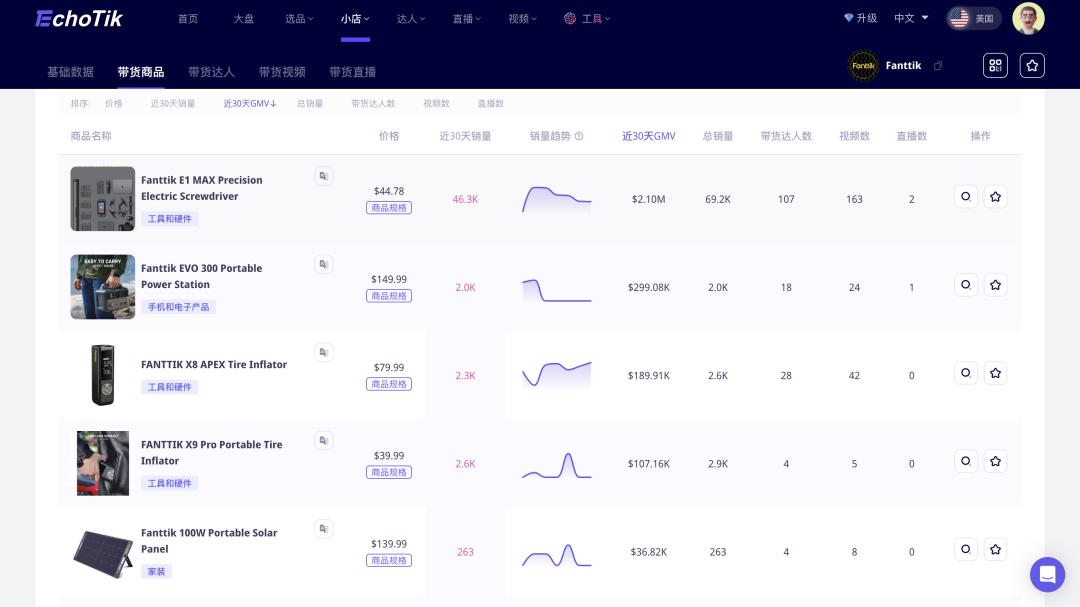Click translate icon beside X8 APEX Tire Inflator
Image resolution: width=1080 pixels, height=607 pixels.
tap(323, 352)
